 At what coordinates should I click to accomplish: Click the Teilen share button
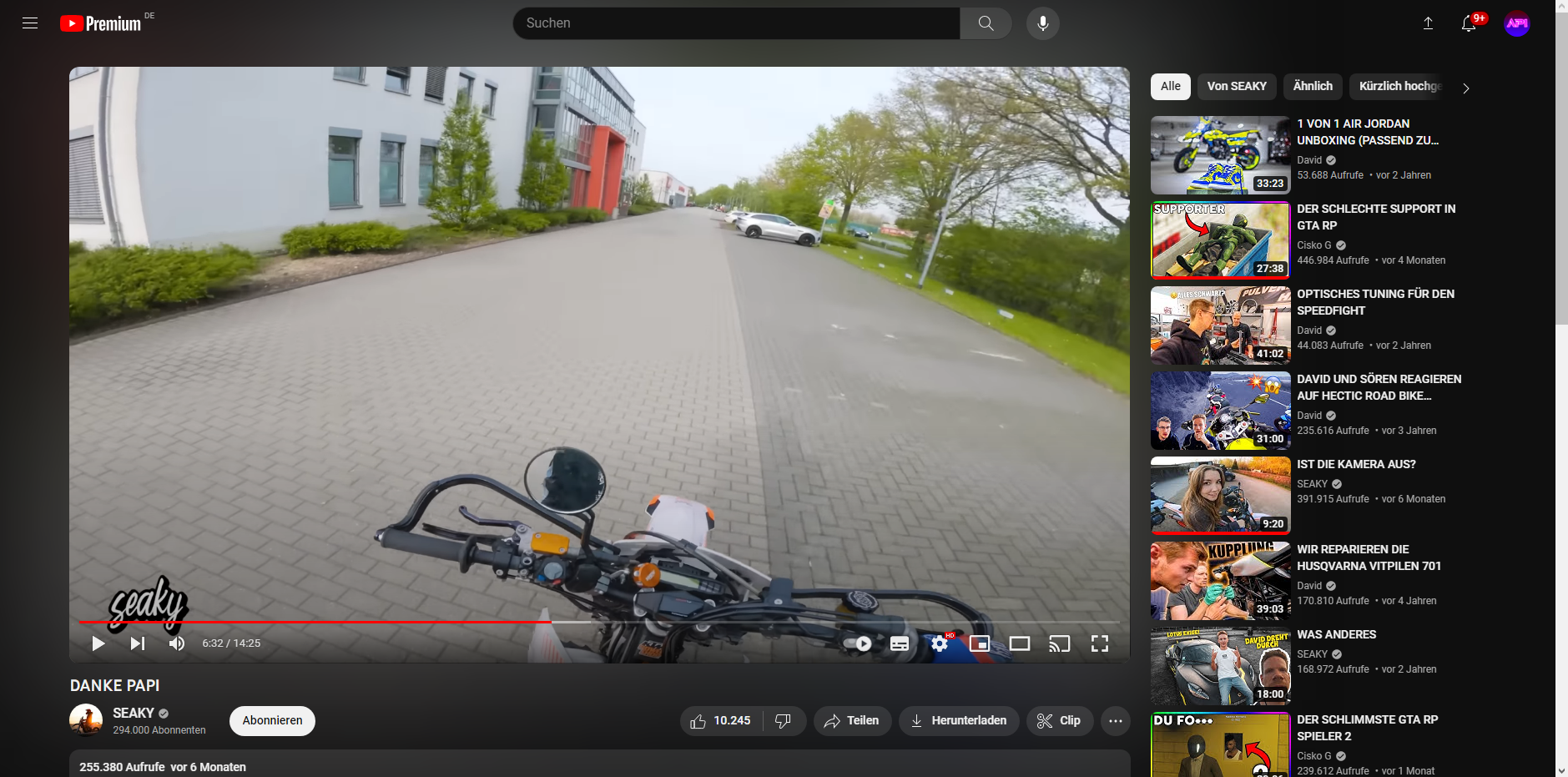852,721
